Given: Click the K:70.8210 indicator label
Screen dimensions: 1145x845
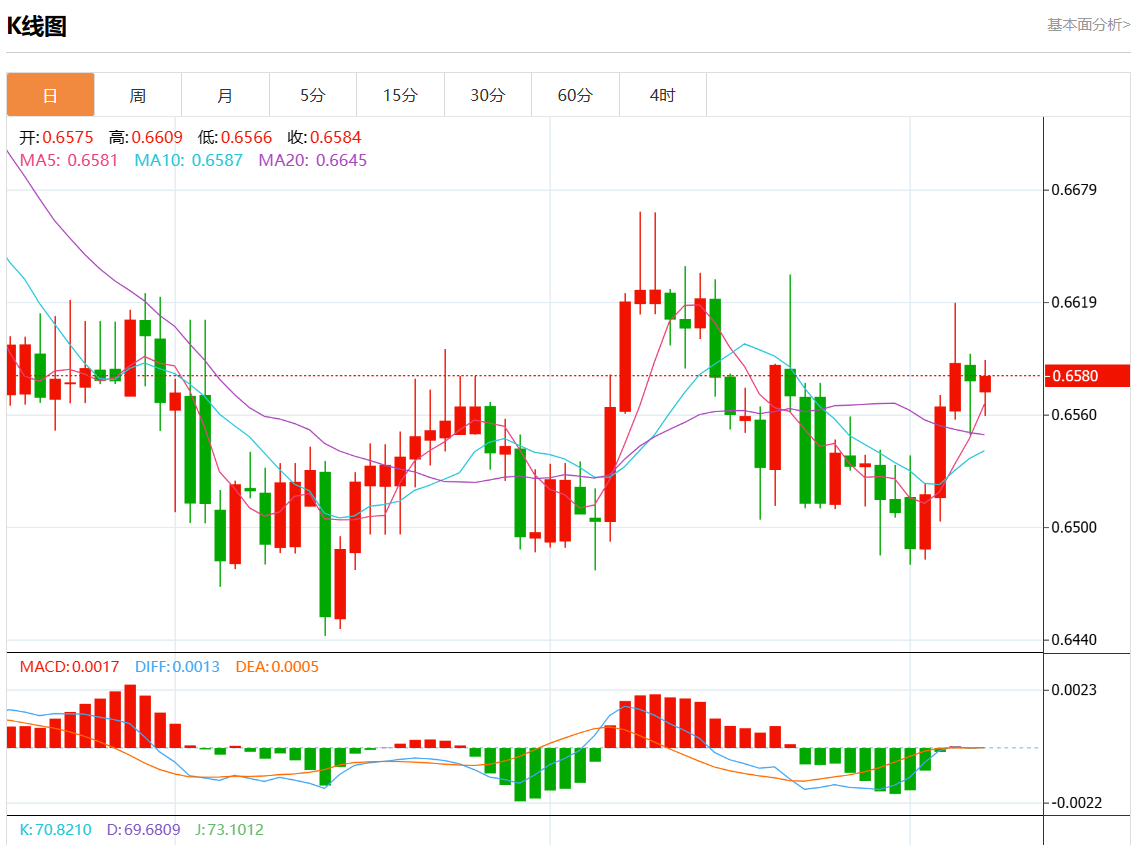Looking at the screenshot, I should tap(55, 830).
